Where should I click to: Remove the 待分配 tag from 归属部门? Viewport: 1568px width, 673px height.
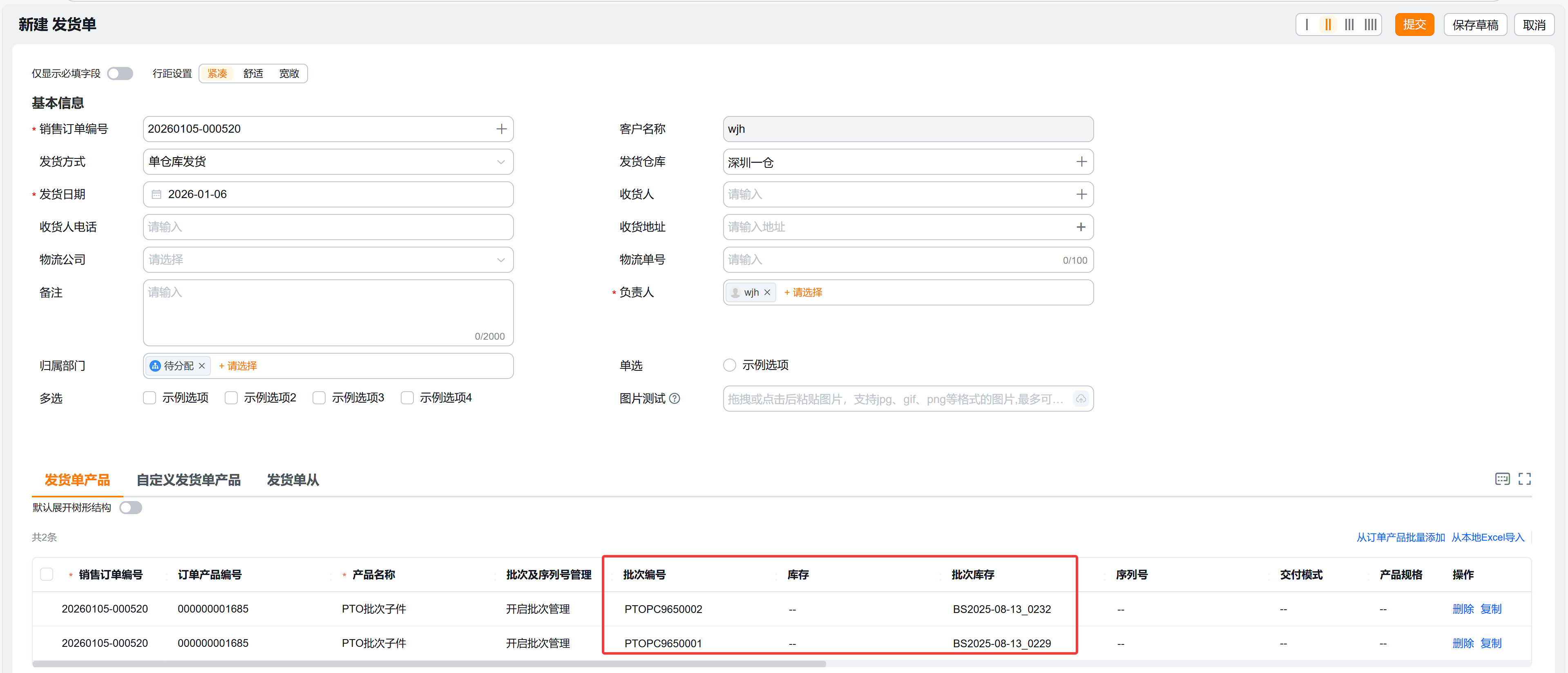202,366
